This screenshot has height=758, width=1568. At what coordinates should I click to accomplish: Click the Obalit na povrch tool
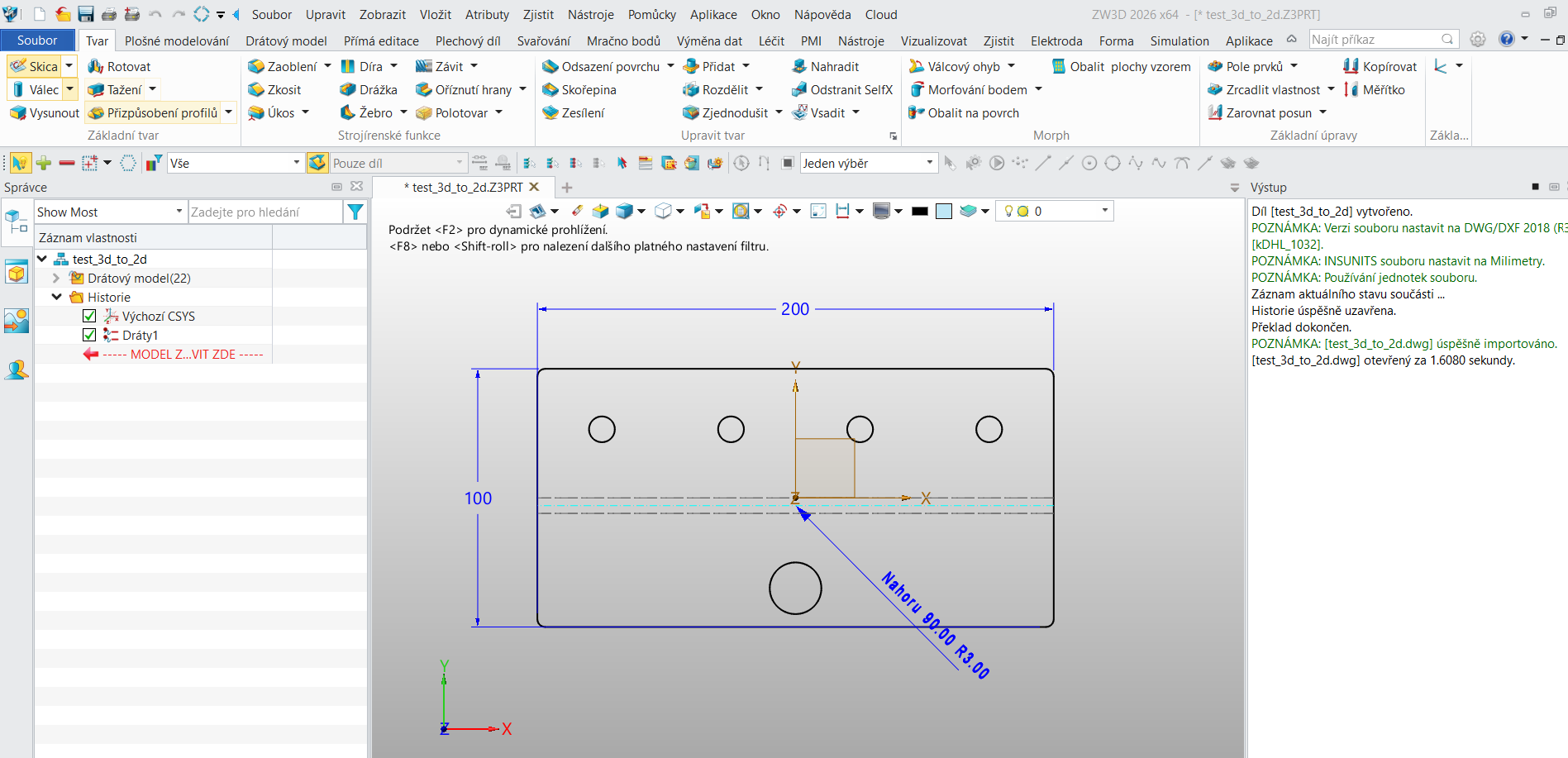964,112
